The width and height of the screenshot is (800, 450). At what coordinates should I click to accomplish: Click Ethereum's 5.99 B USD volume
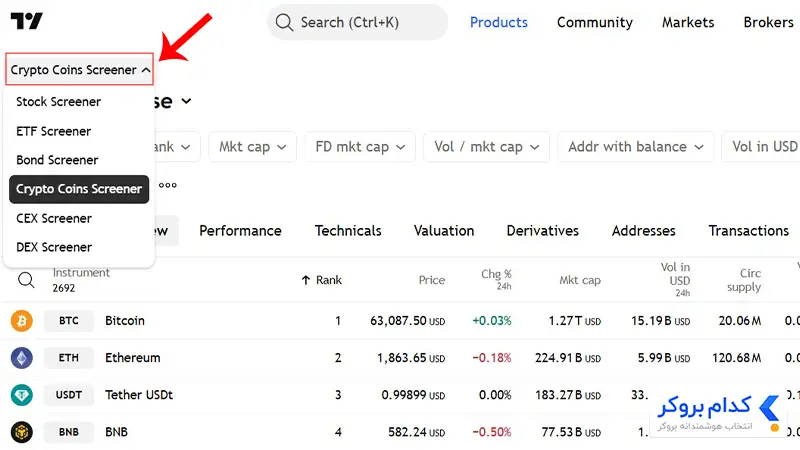coord(664,358)
